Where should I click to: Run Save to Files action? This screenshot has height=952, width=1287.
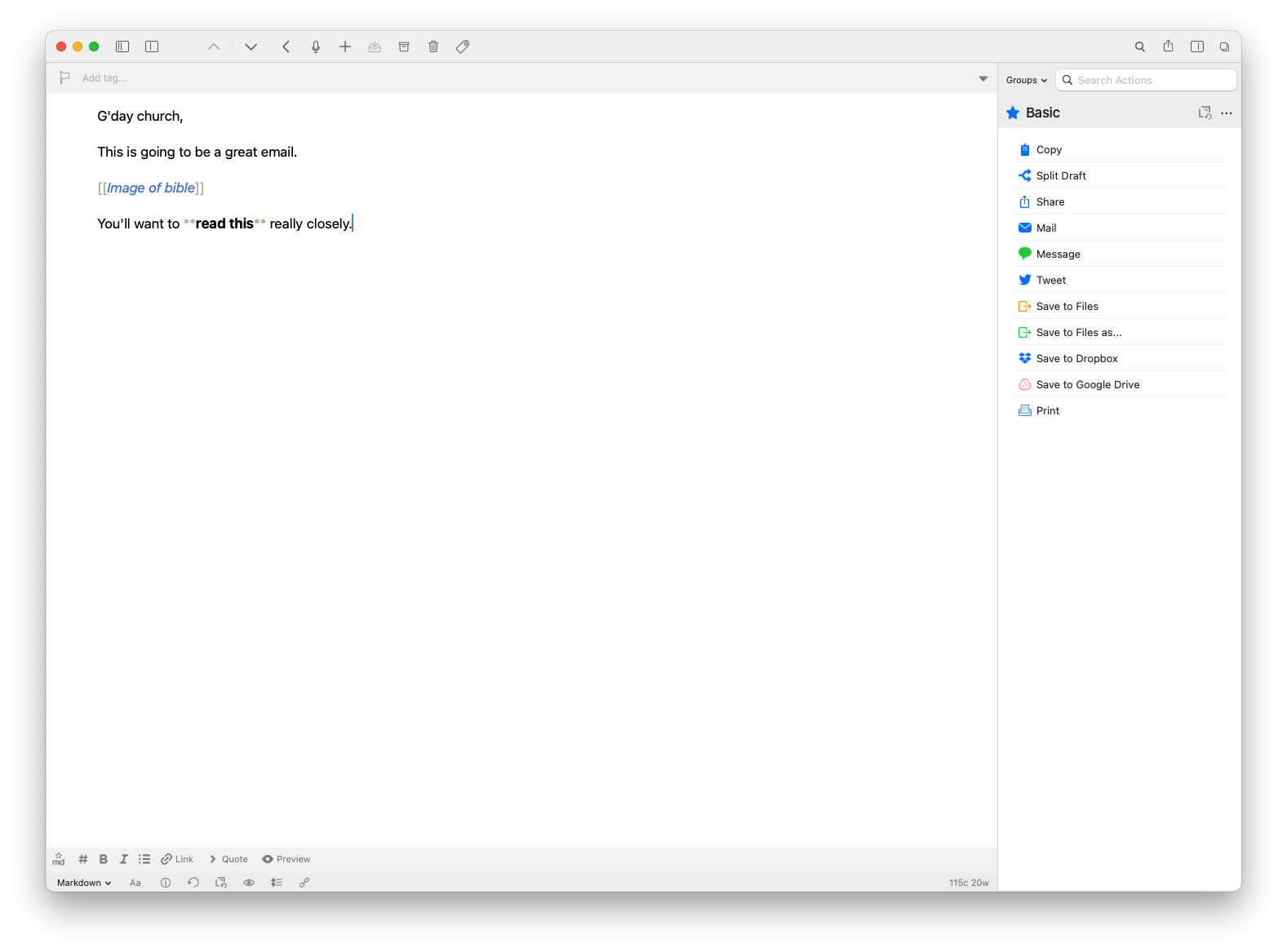(1121, 306)
